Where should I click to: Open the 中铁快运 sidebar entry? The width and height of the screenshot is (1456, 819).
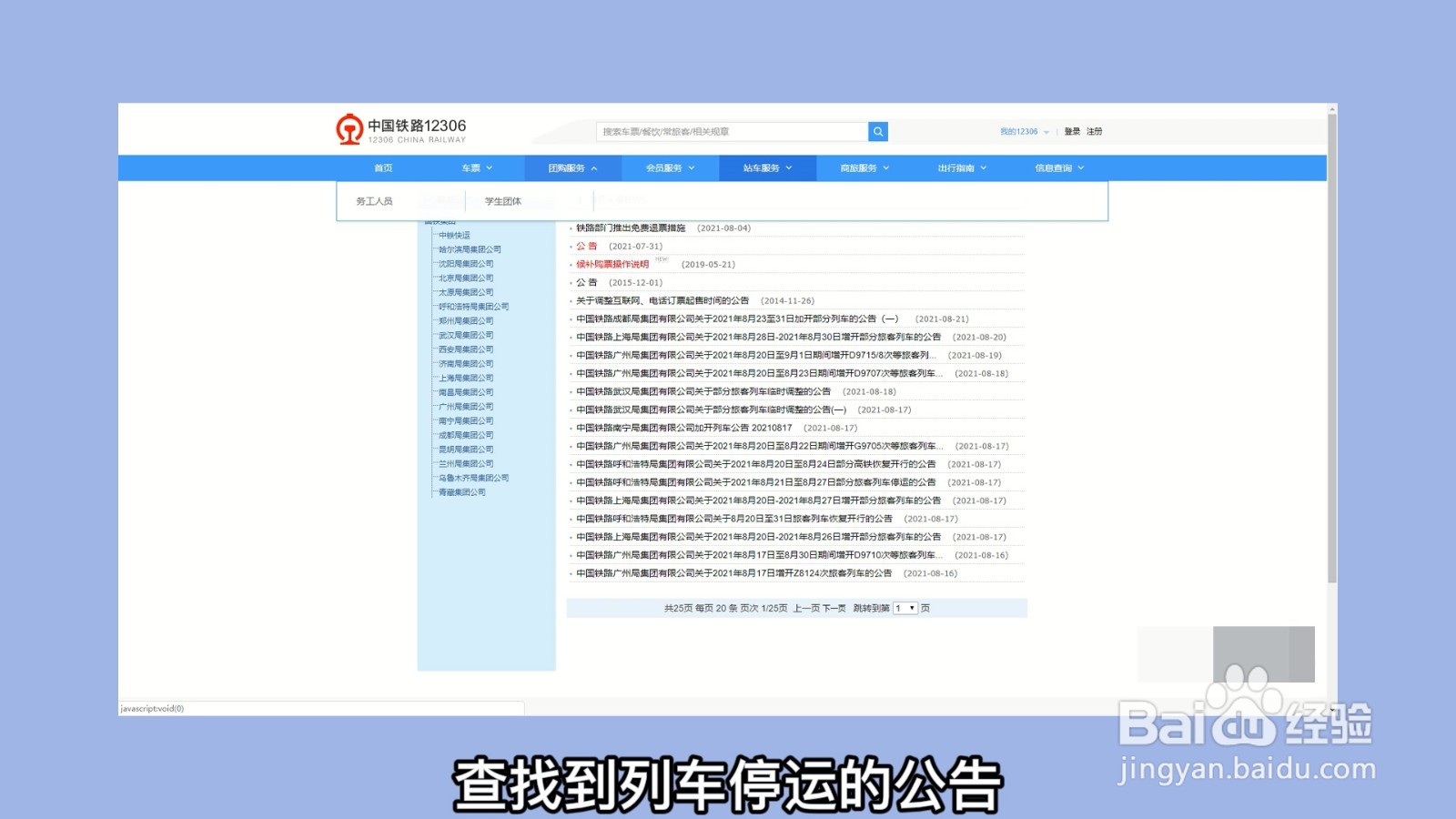tap(455, 235)
